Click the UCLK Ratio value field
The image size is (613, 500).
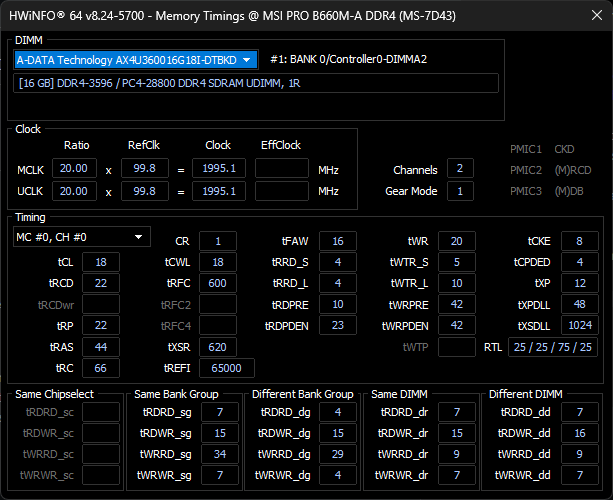74,191
